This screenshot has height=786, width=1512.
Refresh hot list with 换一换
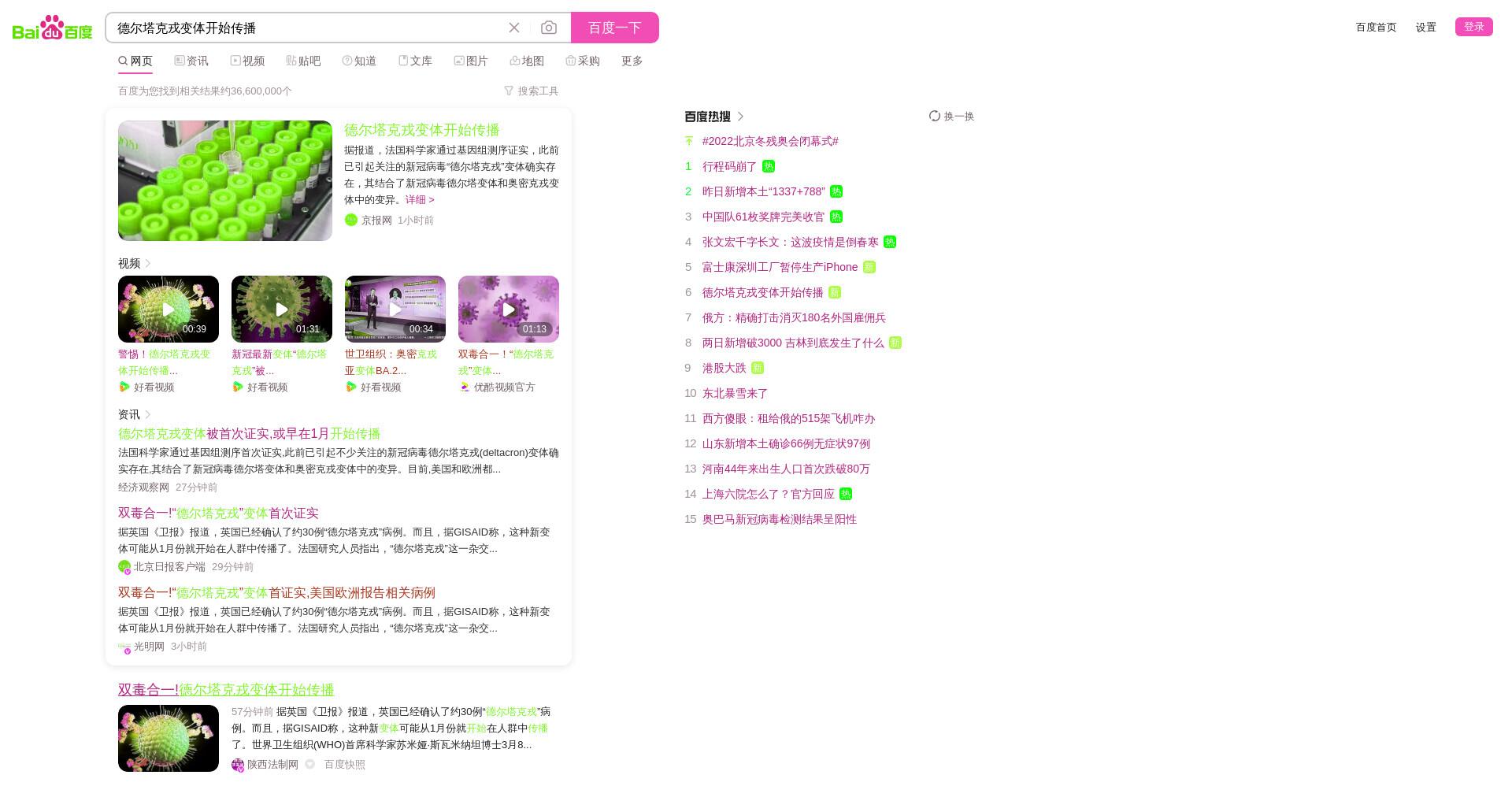tap(951, 117)
